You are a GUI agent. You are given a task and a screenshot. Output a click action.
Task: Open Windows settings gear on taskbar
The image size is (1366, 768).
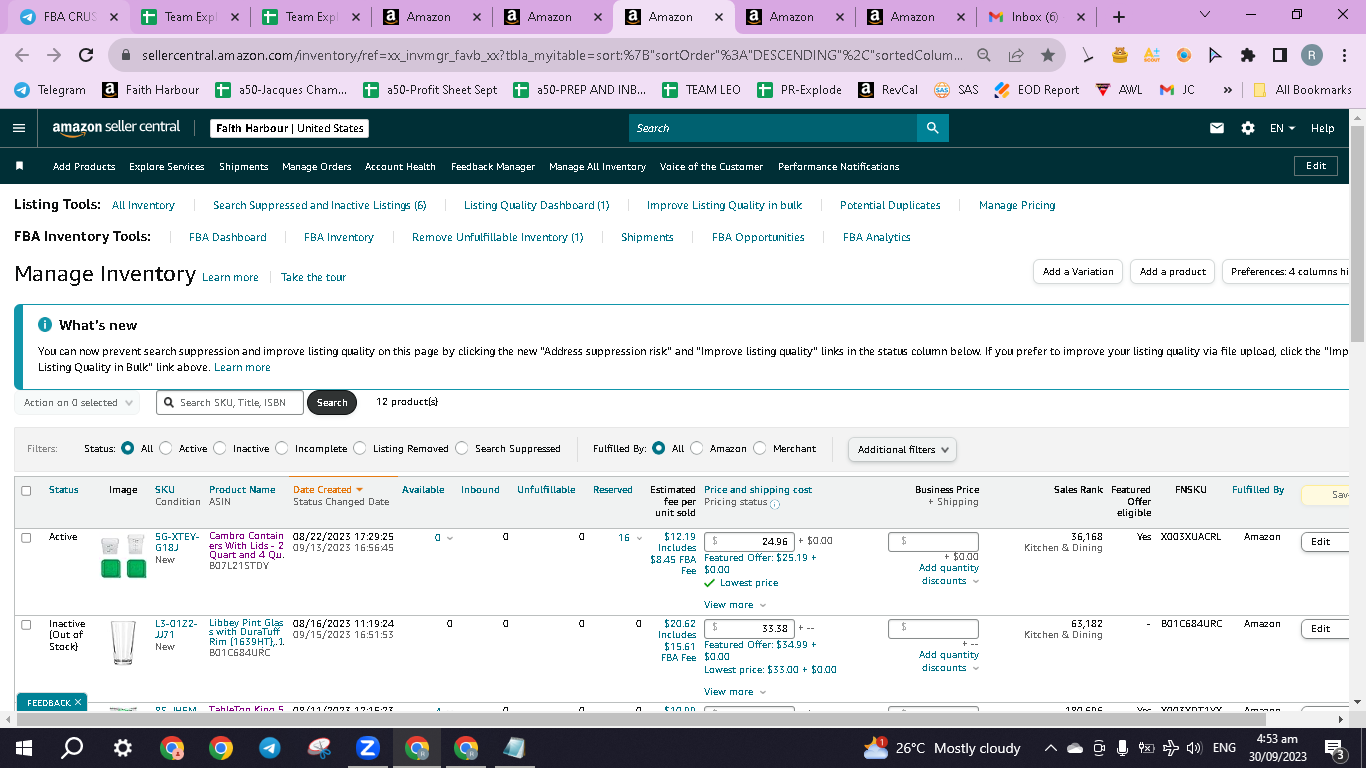(x=122, y=748)
